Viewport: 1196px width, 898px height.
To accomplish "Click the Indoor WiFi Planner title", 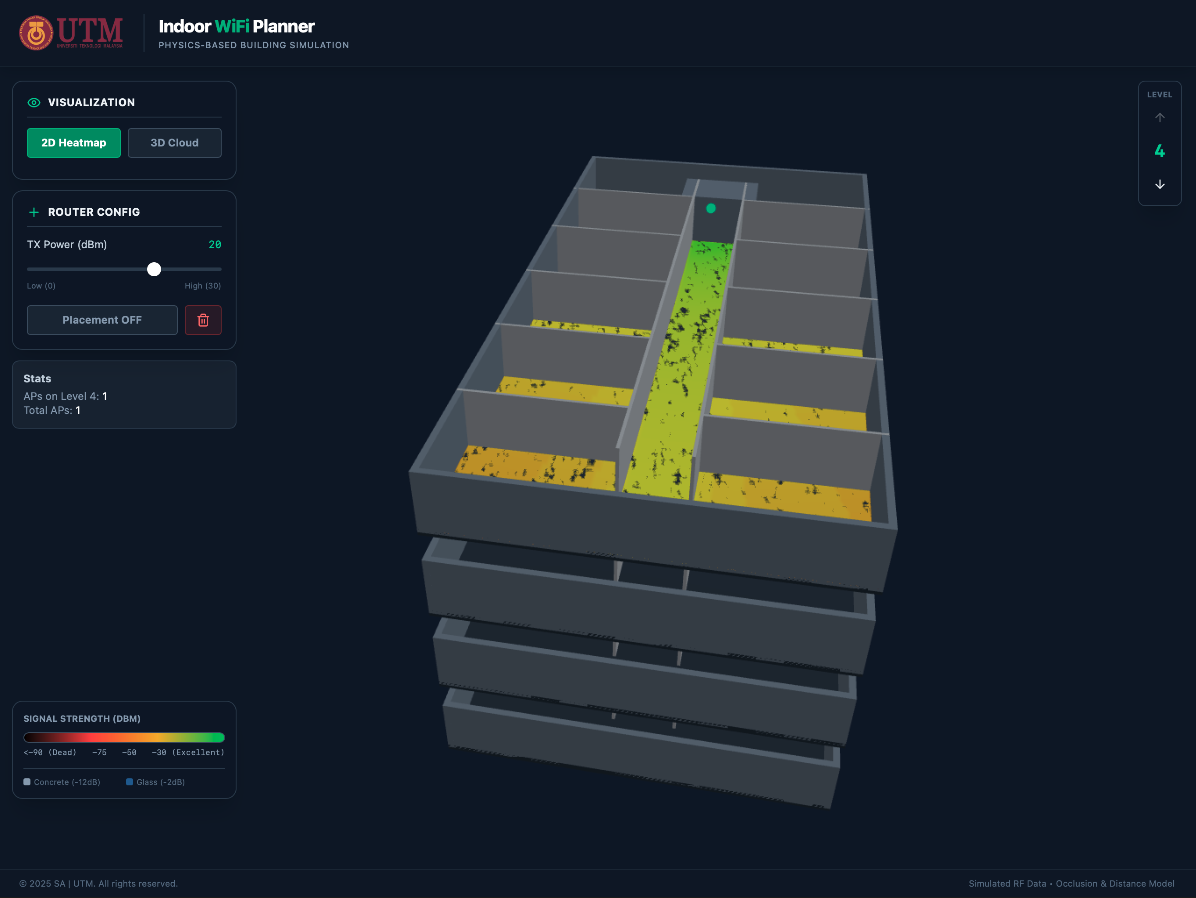I will pyautogui.click(x=237, y=27).
